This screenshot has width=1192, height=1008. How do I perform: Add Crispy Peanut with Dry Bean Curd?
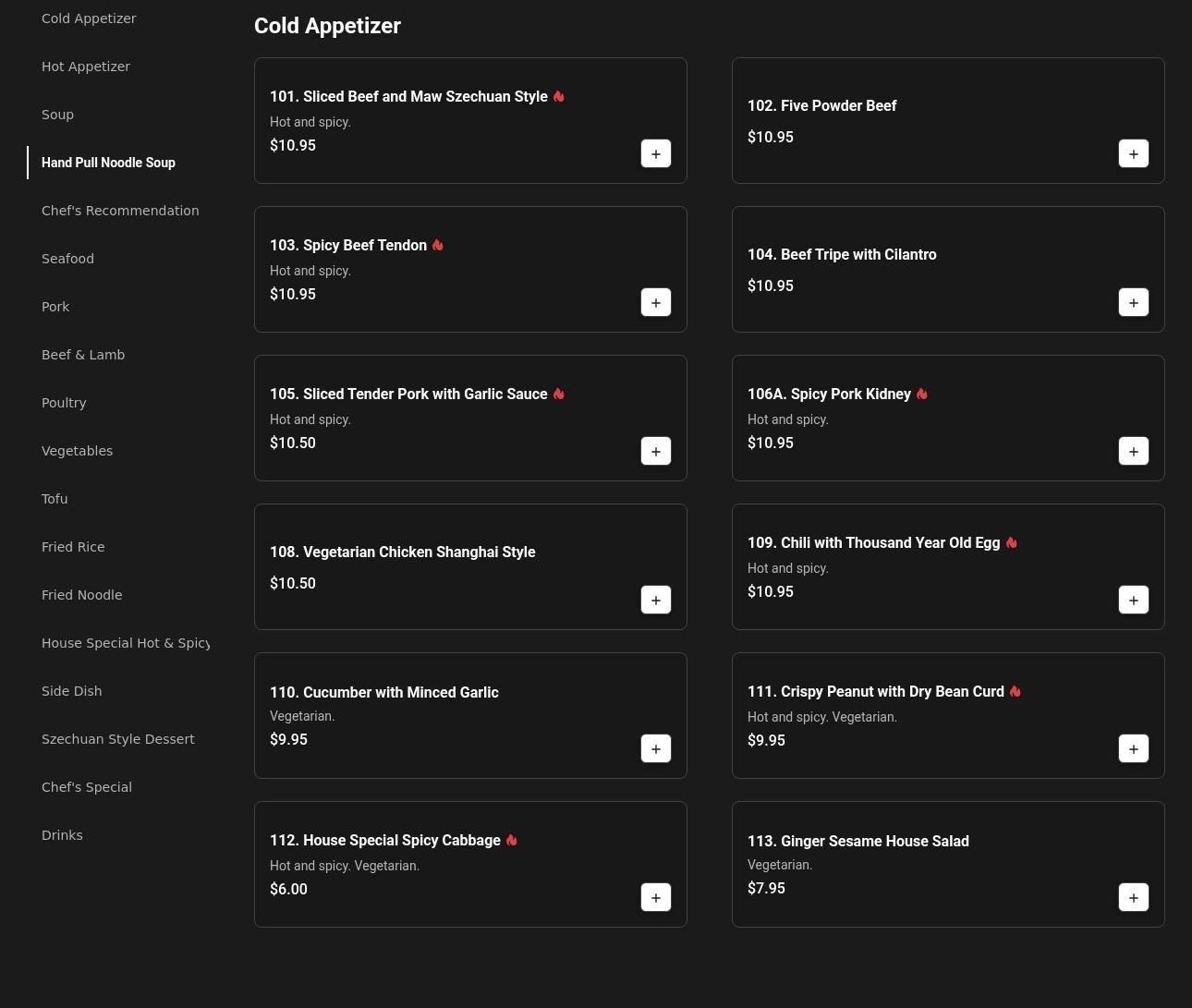(1133, 749)
